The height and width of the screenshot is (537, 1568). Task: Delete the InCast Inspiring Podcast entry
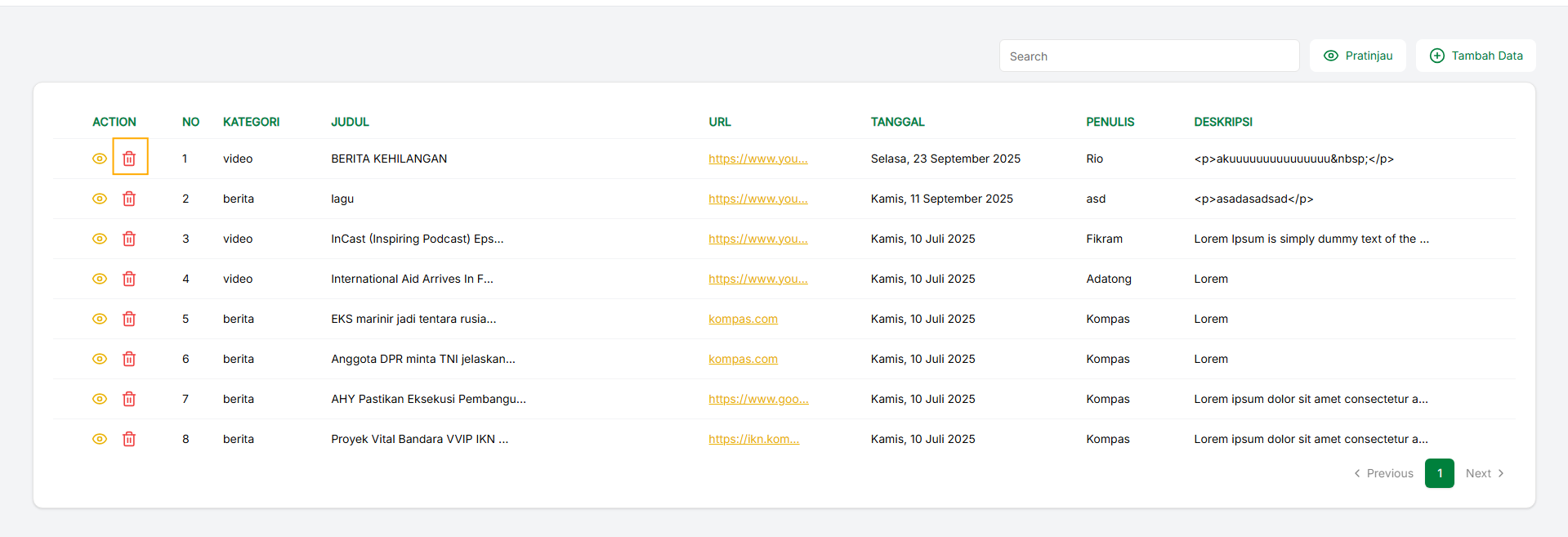129,239
